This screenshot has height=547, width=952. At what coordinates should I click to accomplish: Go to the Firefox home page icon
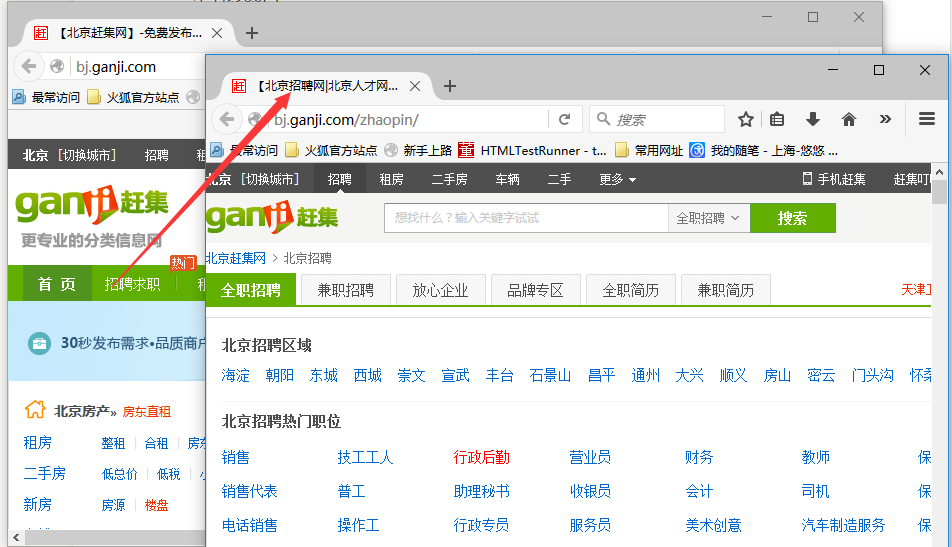pyautogui.click(x=849, y=119)
